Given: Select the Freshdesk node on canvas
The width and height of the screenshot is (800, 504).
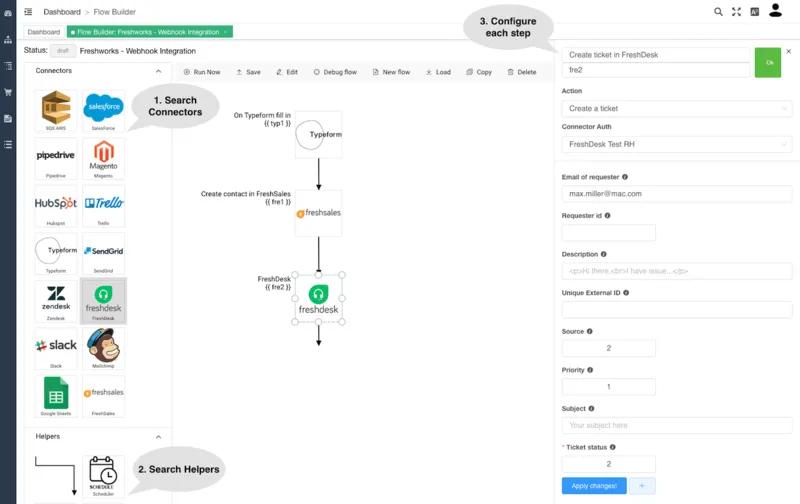Looking at the screenshot, I should click(318, 299).
